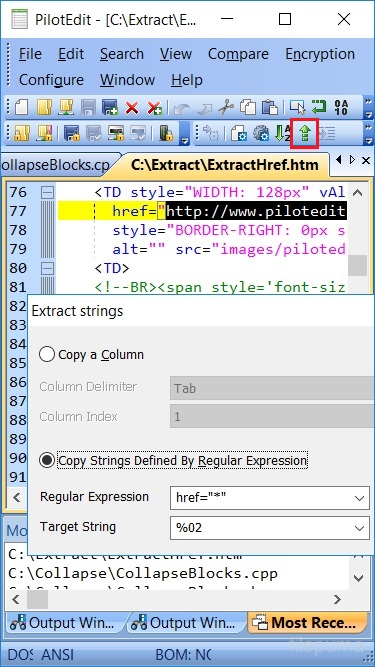Open the Regular Expression dropdown
The image size is (375, 667).
[x=359, y=498]
